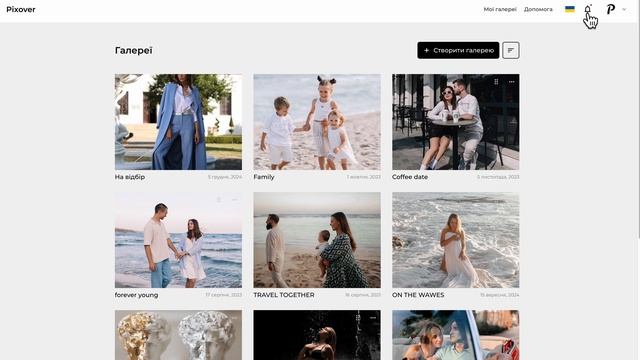Open the ON THE WAWES gallery thumbnail
Screen dimensions: 640x360
click(x=456, y=240)
